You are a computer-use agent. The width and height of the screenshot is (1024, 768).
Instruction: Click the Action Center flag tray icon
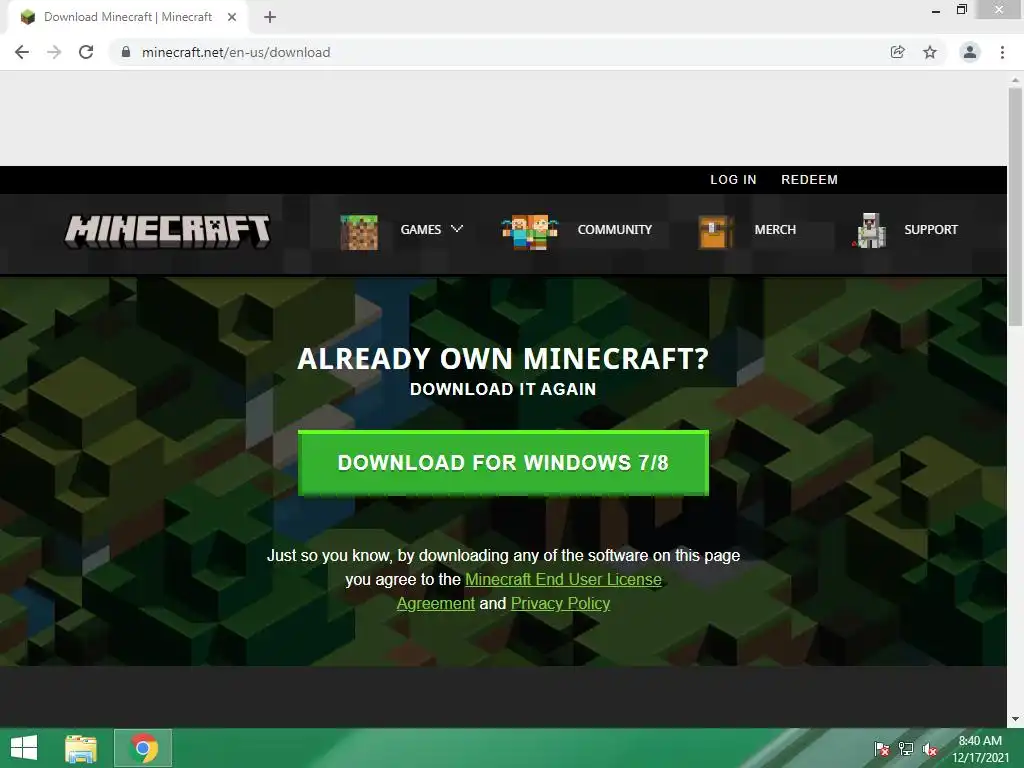882,749
